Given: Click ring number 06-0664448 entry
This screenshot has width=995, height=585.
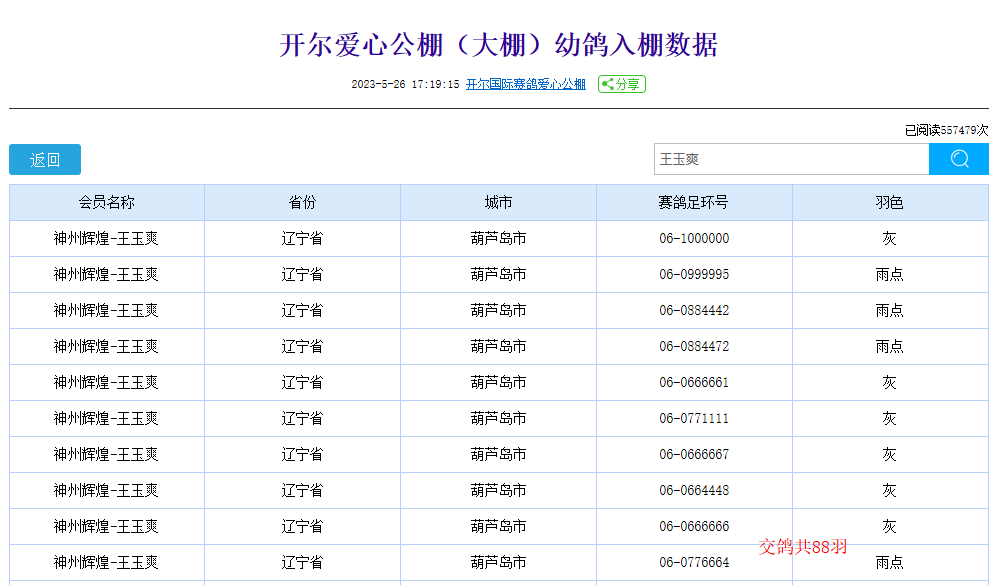Looking at the screenshot, I should [x=694, y=491].
